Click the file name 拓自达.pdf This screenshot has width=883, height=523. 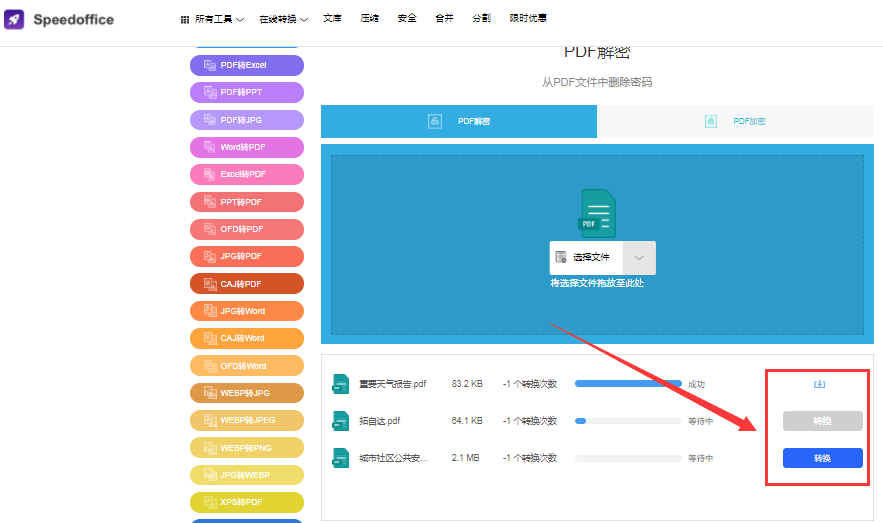[380, 421]
